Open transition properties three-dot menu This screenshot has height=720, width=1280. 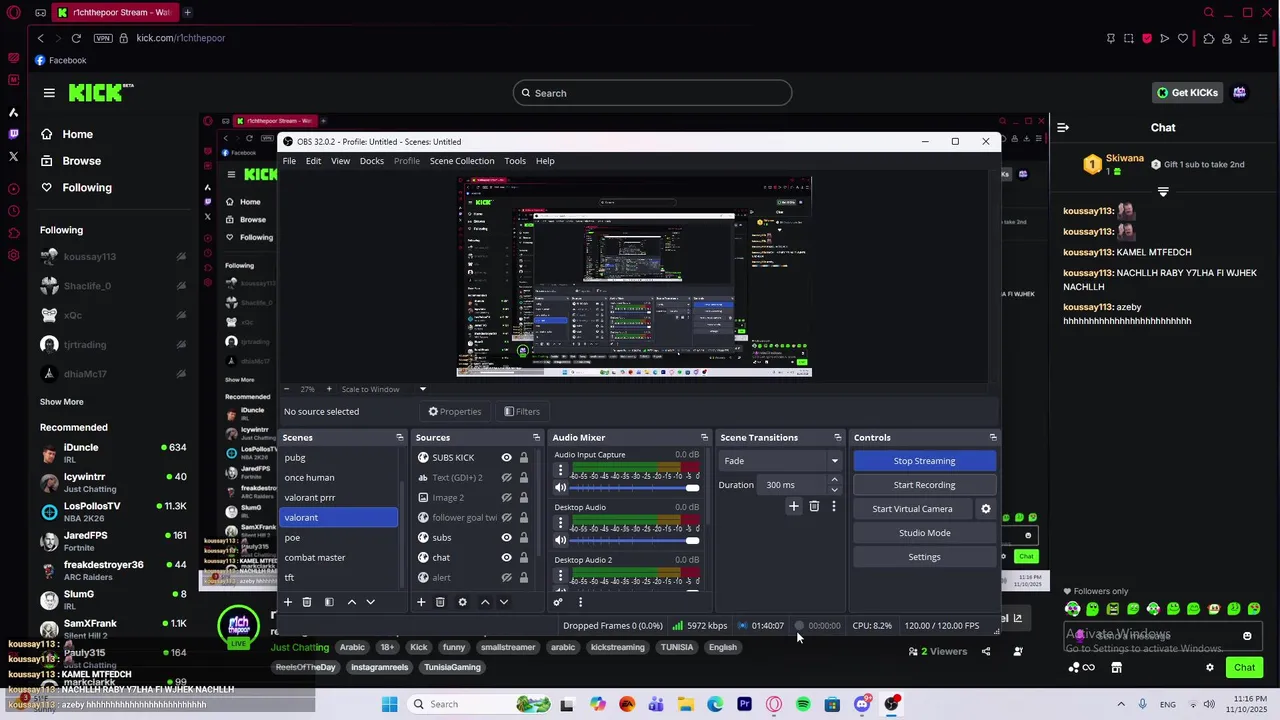click(833, 506)
